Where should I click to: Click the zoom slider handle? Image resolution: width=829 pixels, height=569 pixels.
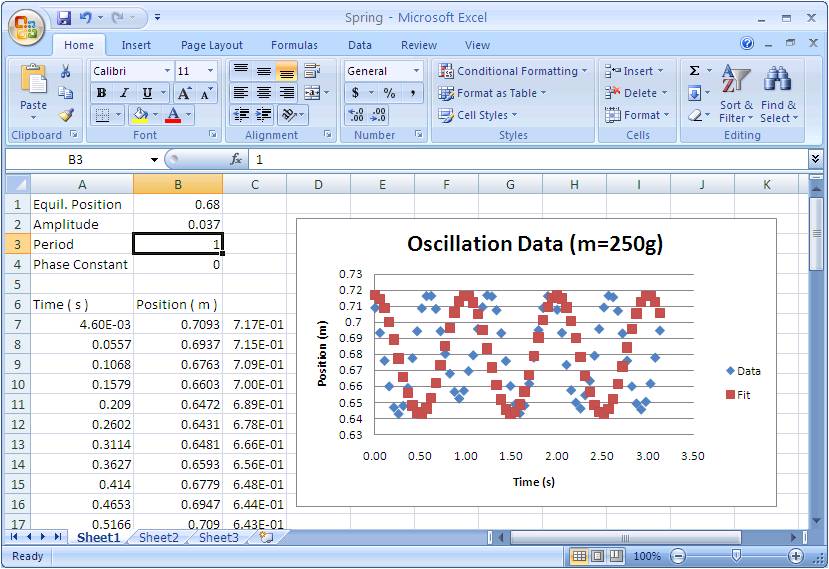pos(736,556)
